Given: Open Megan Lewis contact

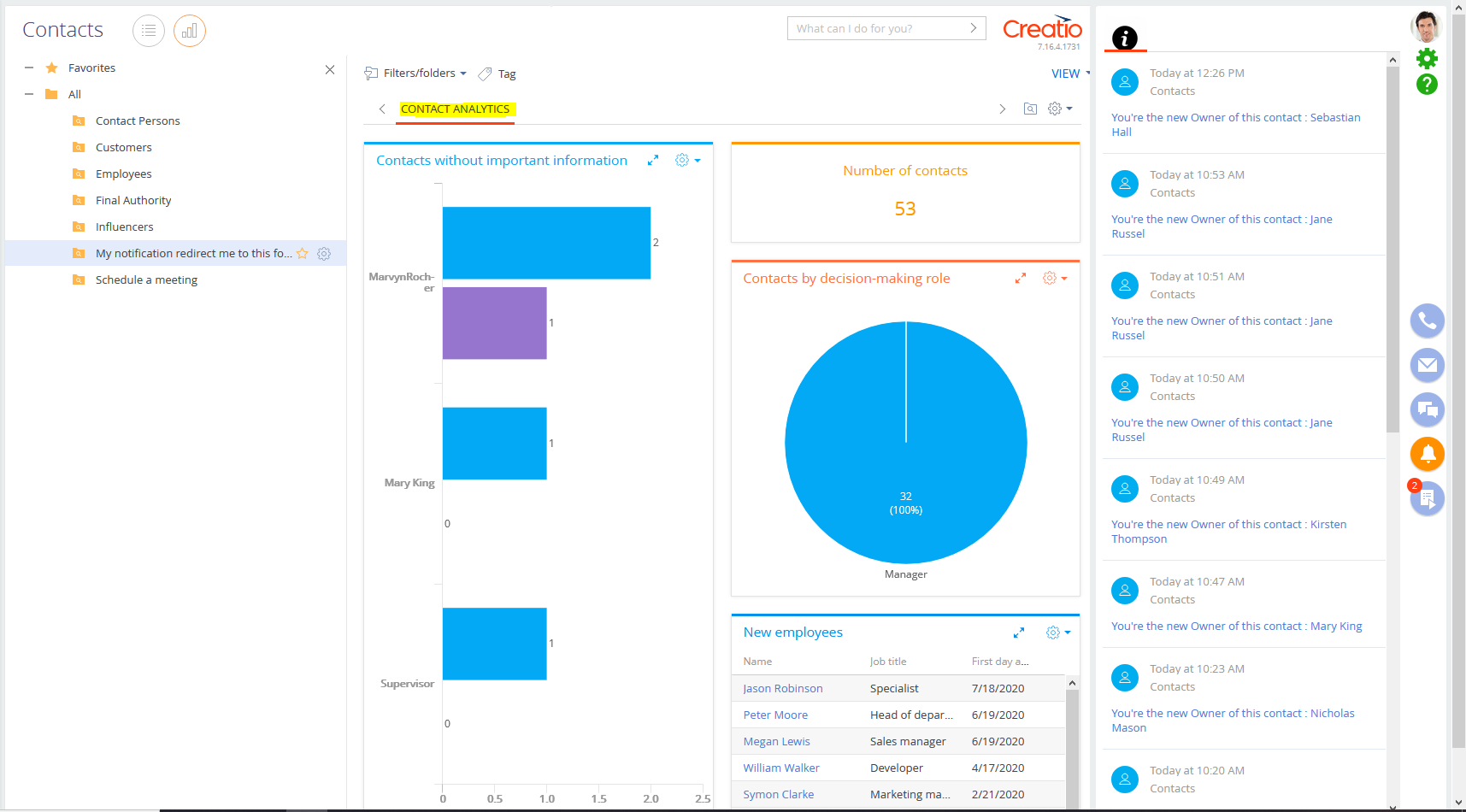Looking at the screenshot, I should (x=776, y=742).
